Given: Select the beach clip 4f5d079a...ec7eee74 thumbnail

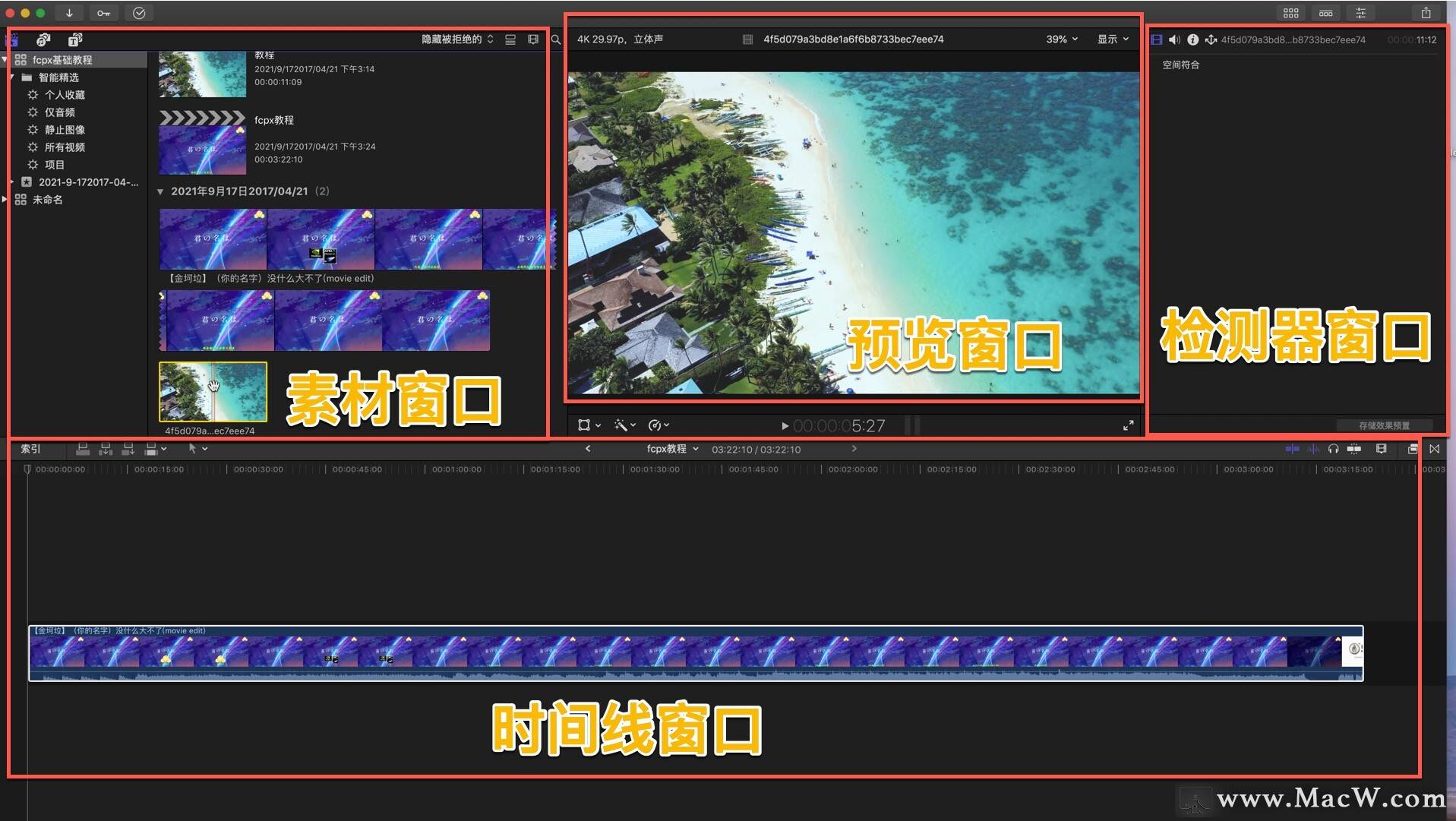Looking at the screenshot, I should point(213,391).
